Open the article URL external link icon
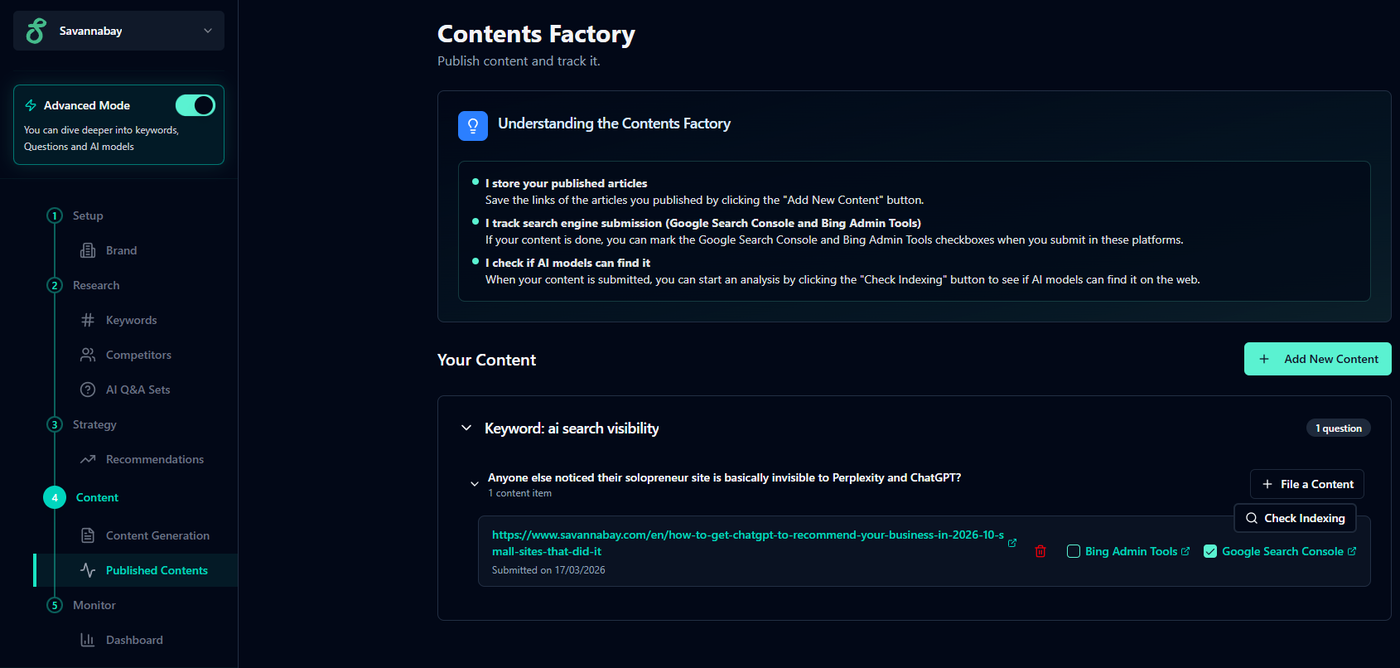Screen dimensions: 1400x668 point(1012,543)
